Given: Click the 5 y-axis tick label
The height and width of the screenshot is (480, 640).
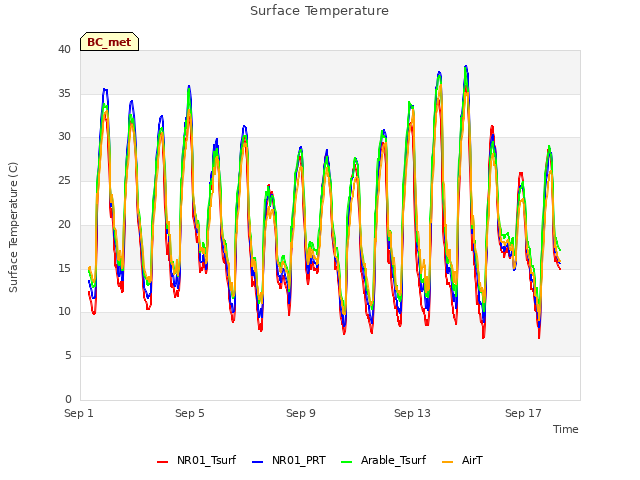Looking at the screenshot, I should 68,356.
